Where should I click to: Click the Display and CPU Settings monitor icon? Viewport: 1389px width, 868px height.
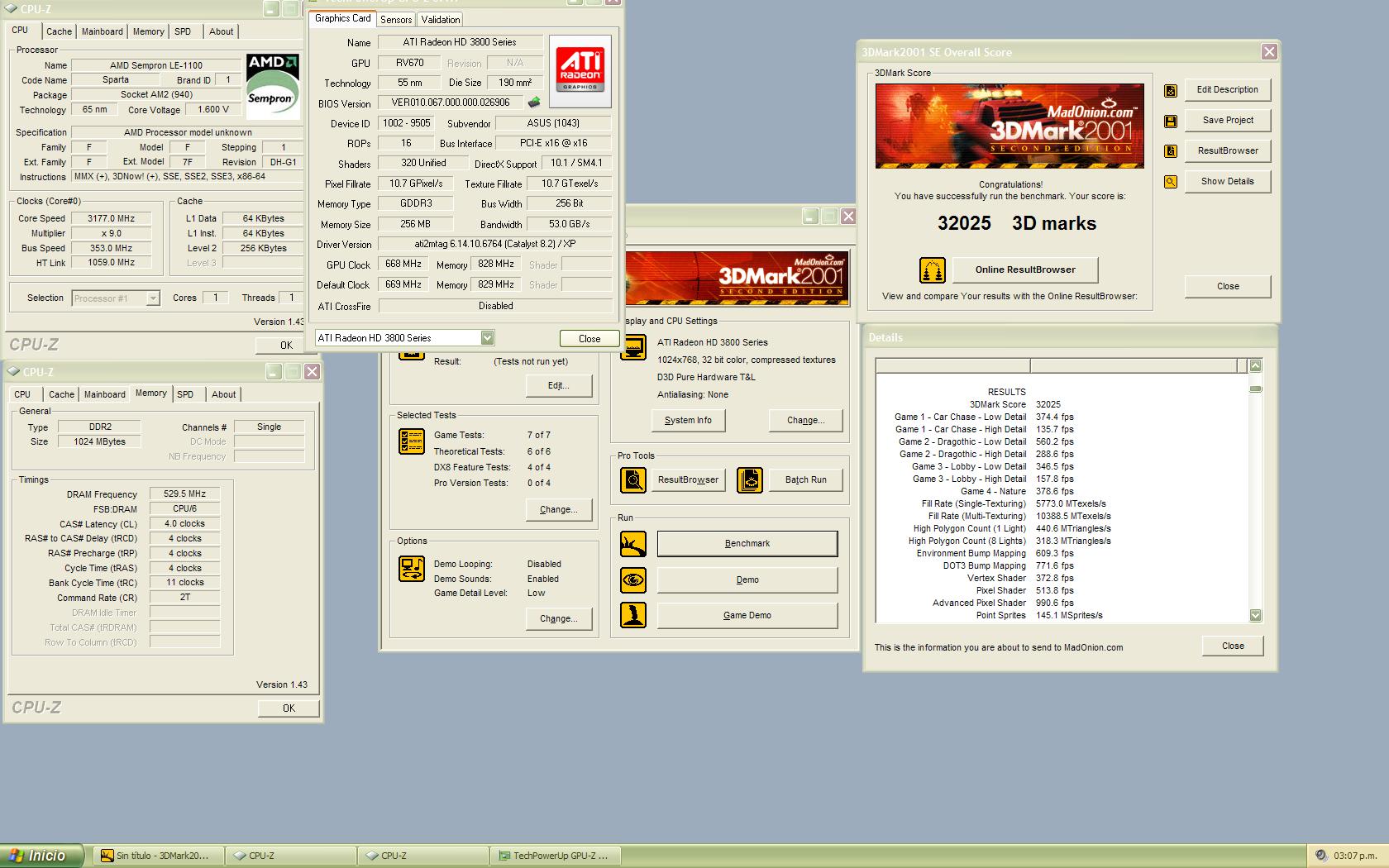[x=633, y=348]
